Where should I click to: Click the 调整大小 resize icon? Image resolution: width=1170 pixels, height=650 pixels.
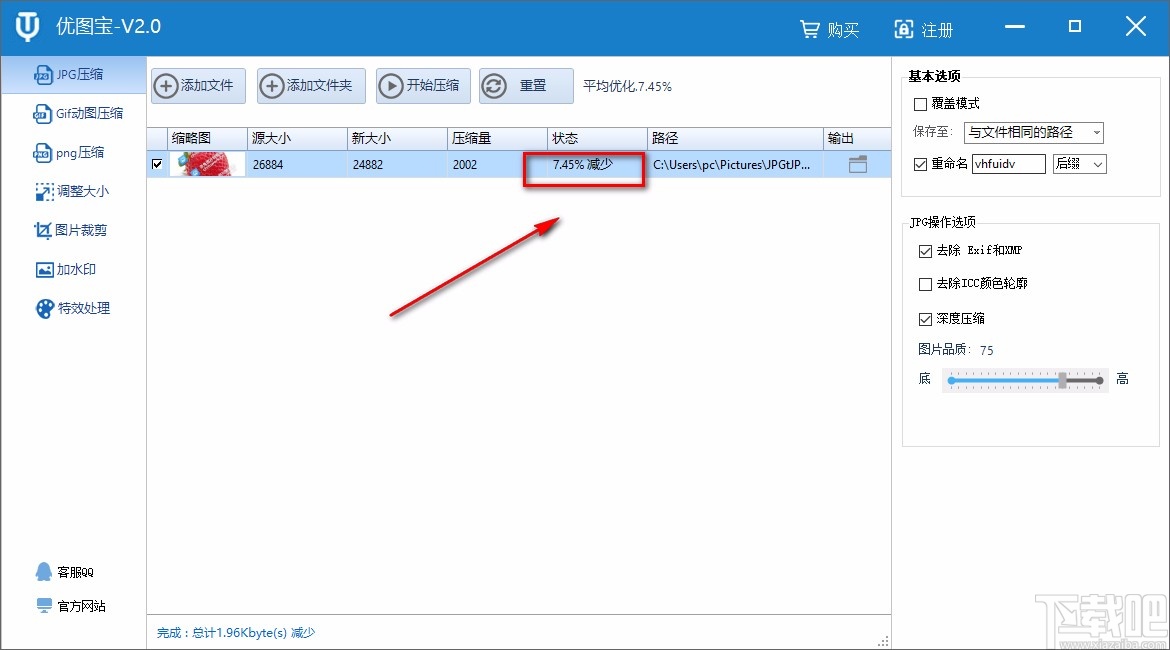[45, 192]
